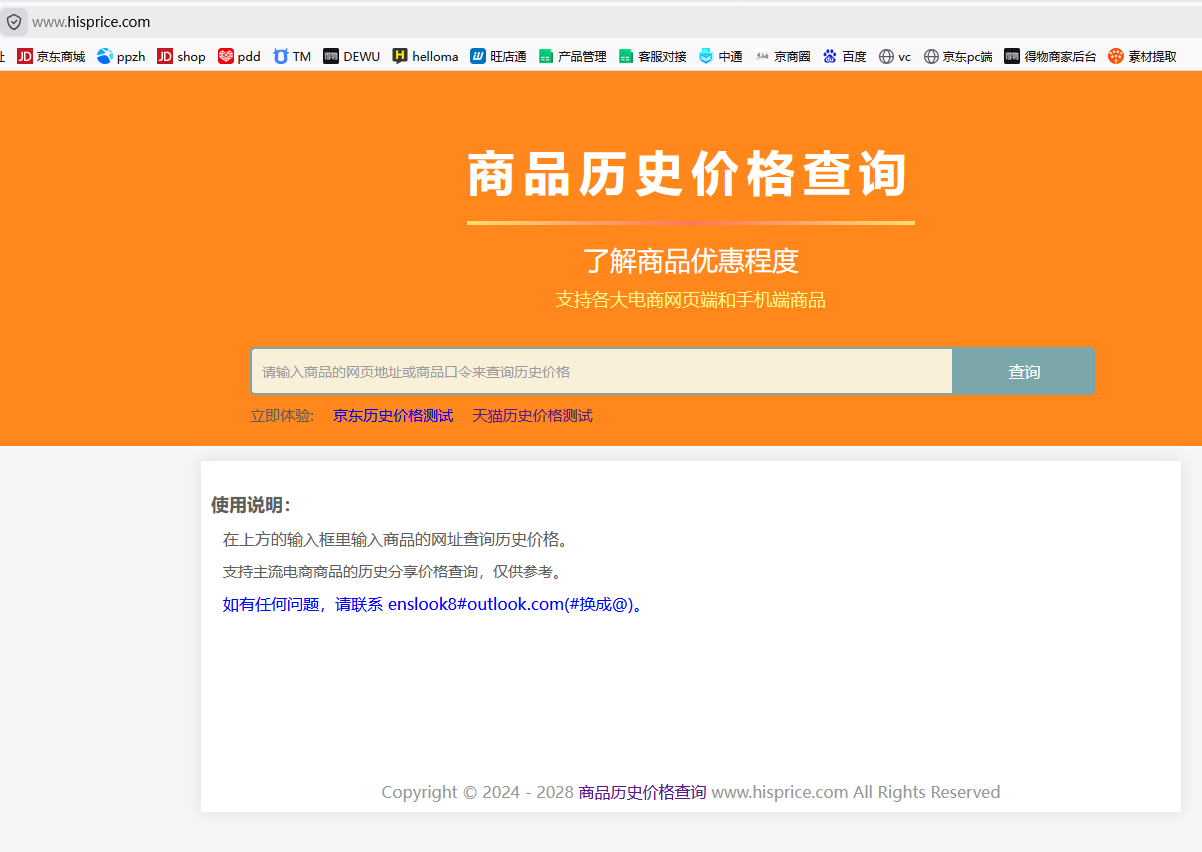Open the DEWU bookmark
The image size is (1202, 852).
tap(351, 57)
